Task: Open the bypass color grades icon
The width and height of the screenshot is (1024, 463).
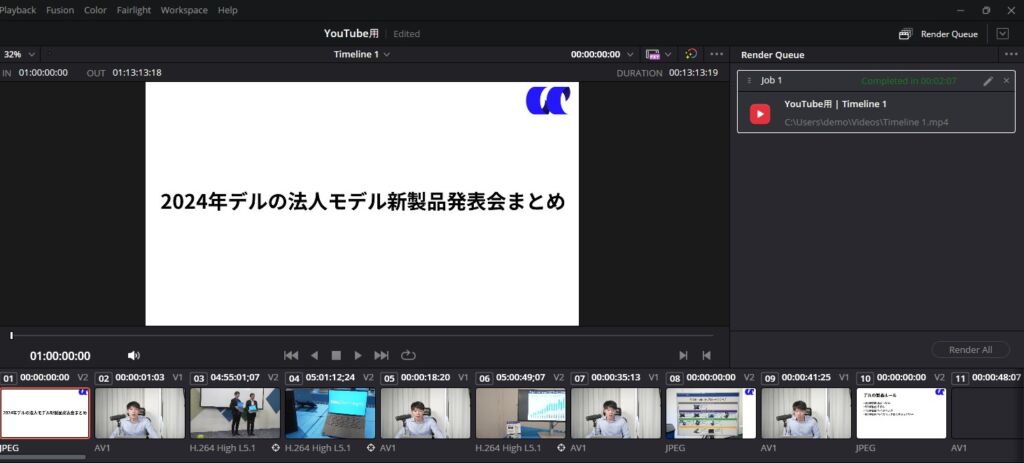Action: [690, 54]
